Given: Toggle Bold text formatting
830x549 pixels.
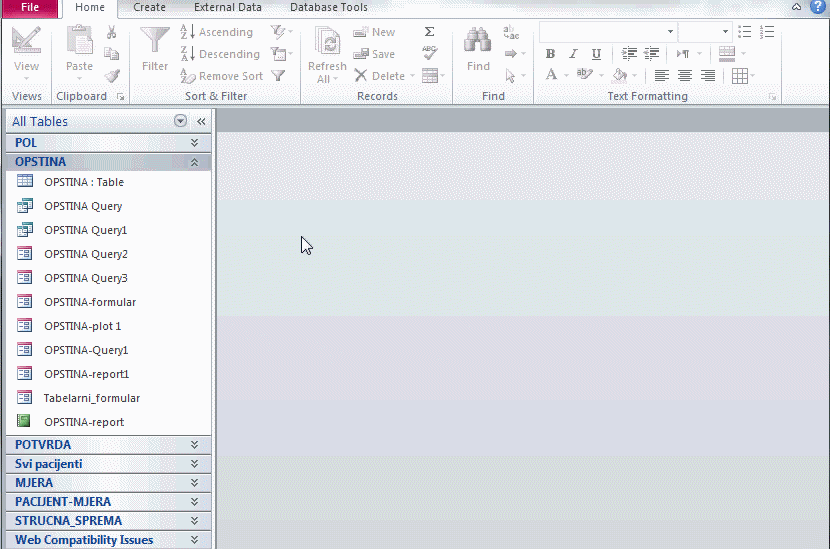Looking at the screenshot, I should coord(550,54).
